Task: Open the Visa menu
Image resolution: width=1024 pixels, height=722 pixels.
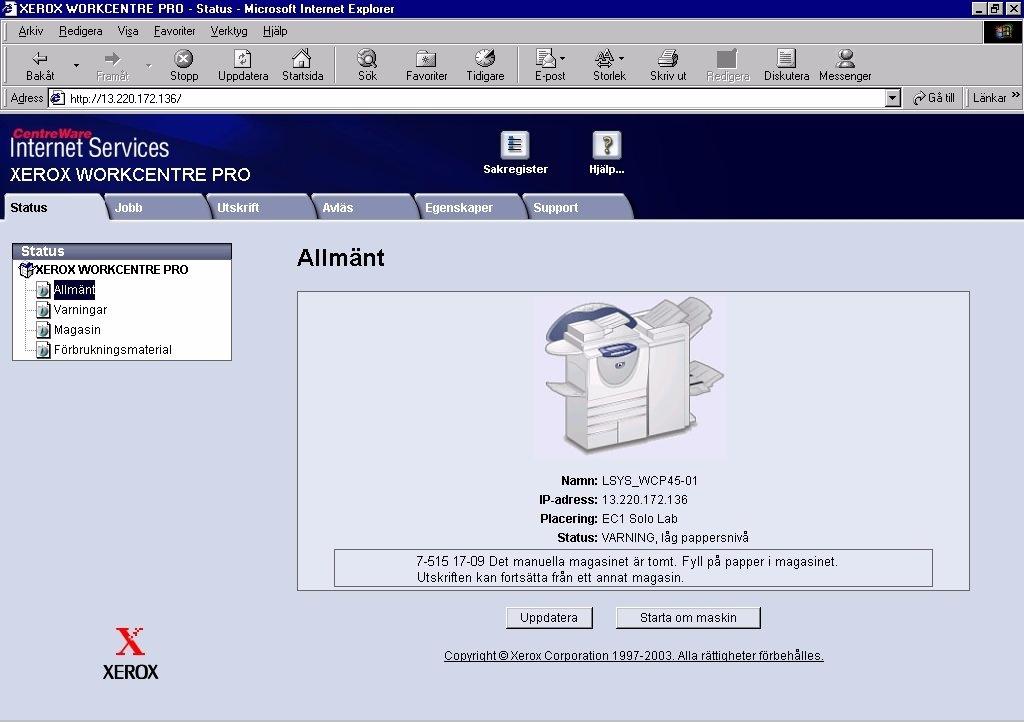Action: [x=128, y=31]
